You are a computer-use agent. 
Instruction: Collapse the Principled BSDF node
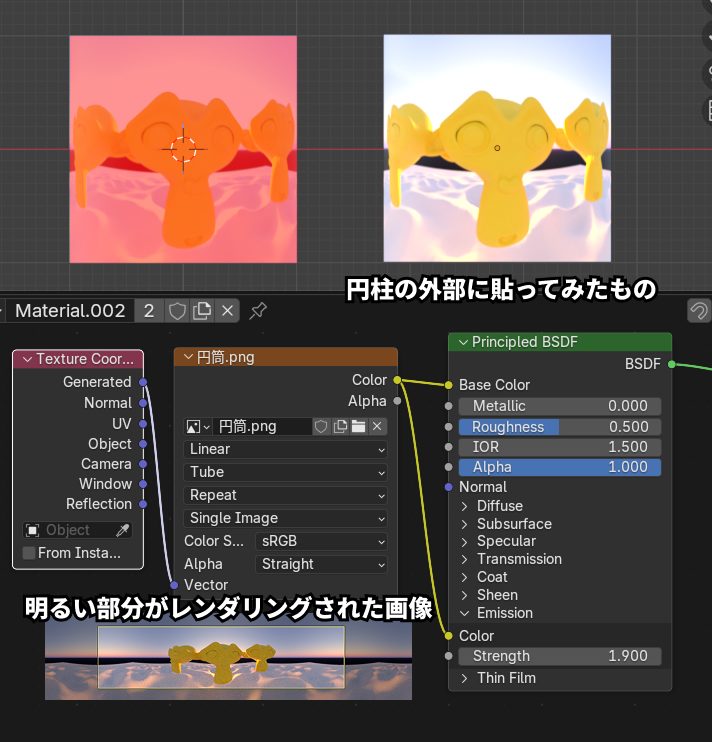[463, 342]
